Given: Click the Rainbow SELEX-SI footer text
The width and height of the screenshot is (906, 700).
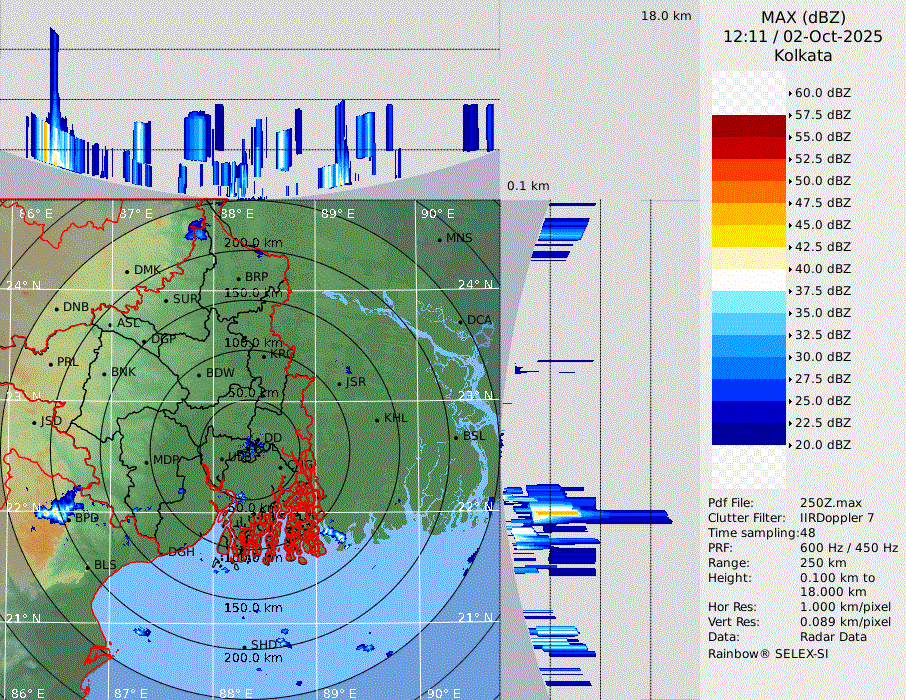Looking at the screenshot, I should click(x=768, y=653).
